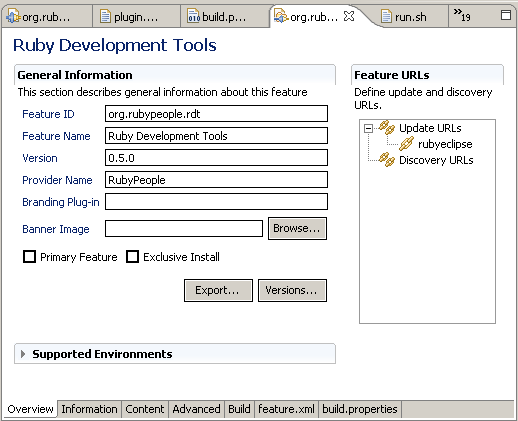This screenshot has height=421, width=518.
Task: Select the Discovery URLs tree item
Action: (436, 160)
